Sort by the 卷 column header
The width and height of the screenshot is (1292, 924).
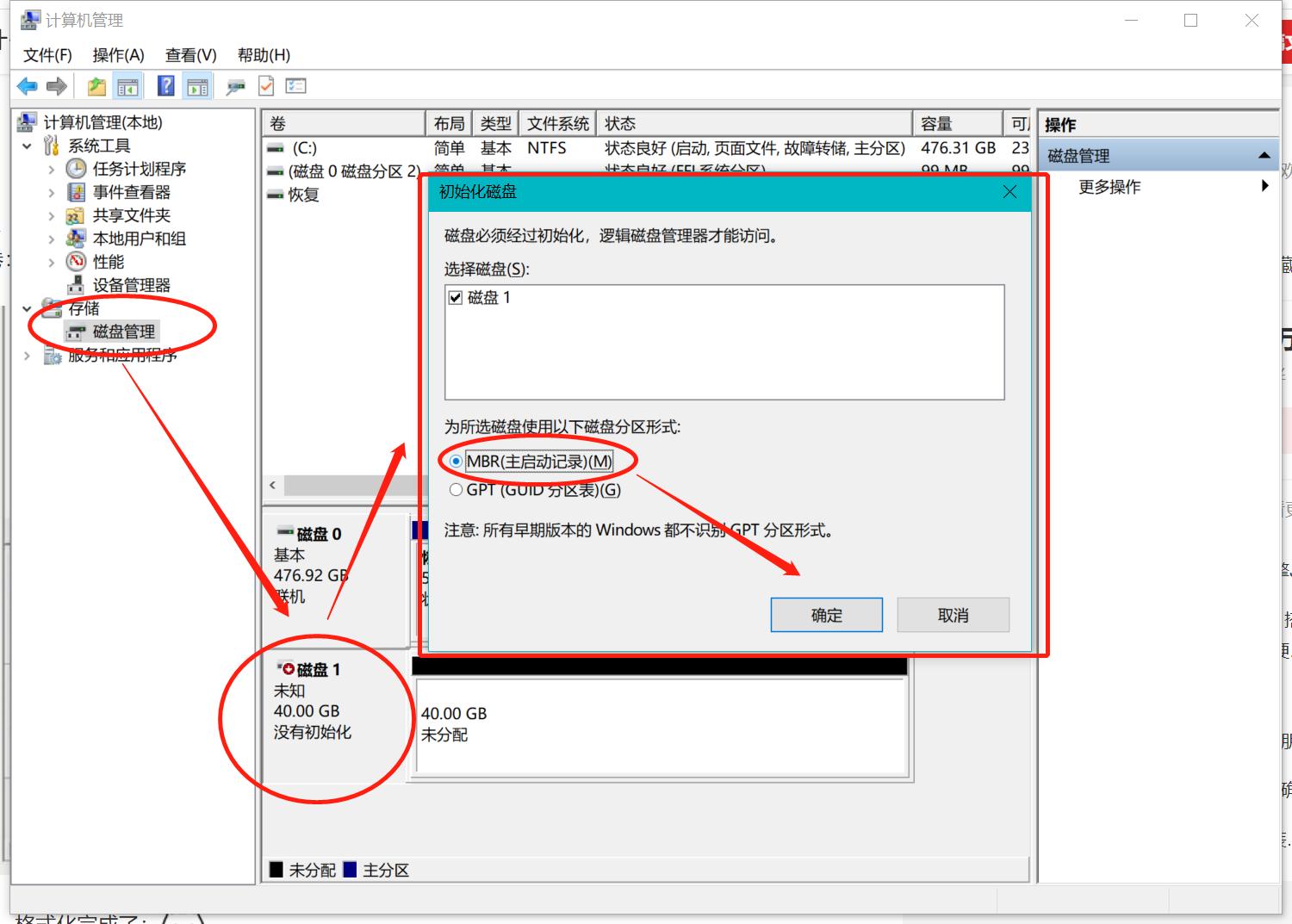coord(344,123)
